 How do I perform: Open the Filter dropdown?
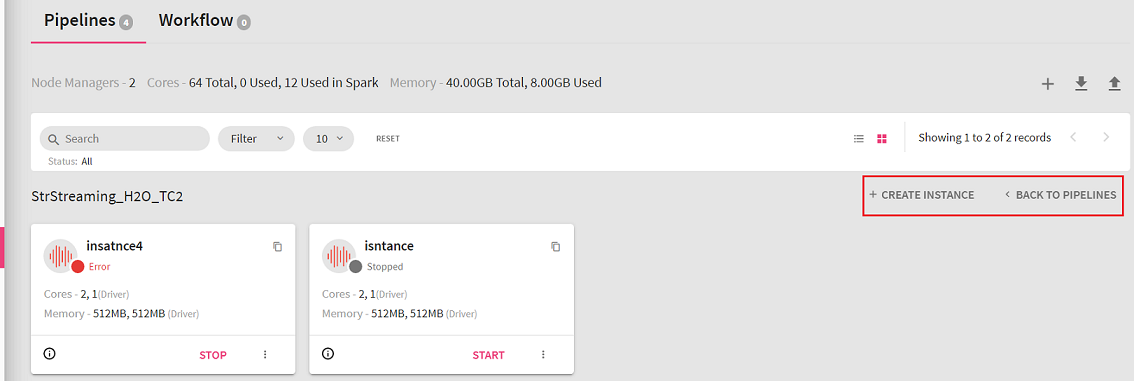click(256, 138)
